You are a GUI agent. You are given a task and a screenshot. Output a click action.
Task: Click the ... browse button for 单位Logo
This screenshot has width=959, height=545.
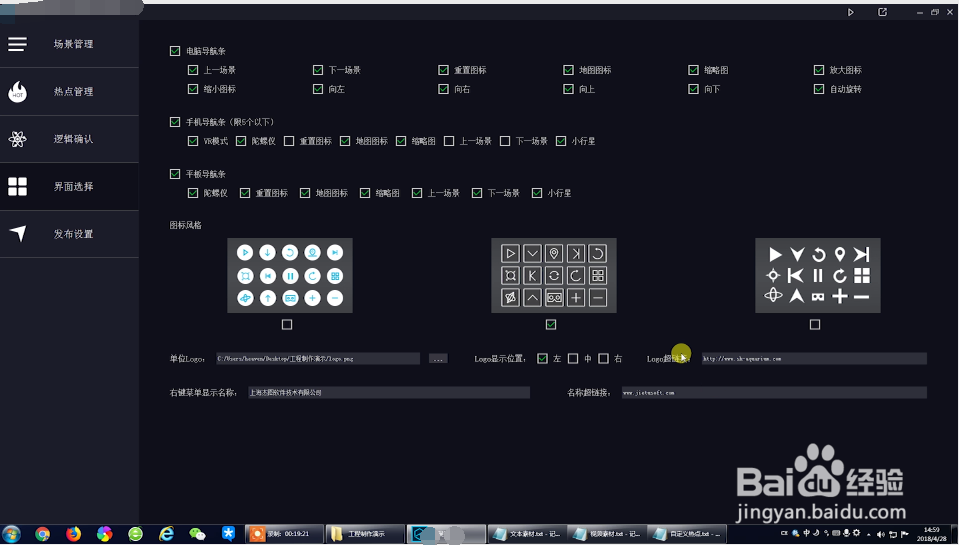[438, 359]
